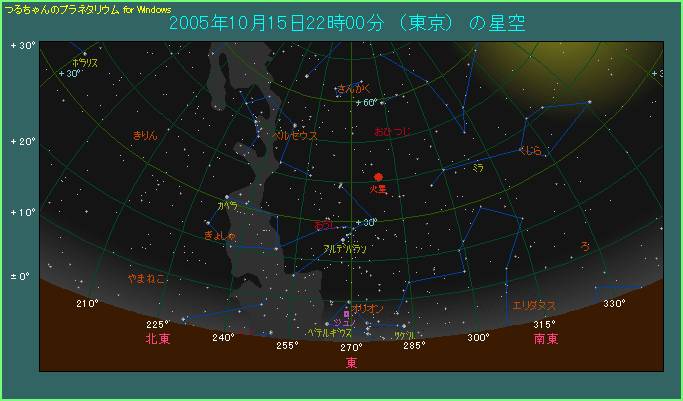Image resolution: width=683 pixels, height=401 pixels.
Task: Select the Capella (カペラ) star label
Action: coord(227,205)
